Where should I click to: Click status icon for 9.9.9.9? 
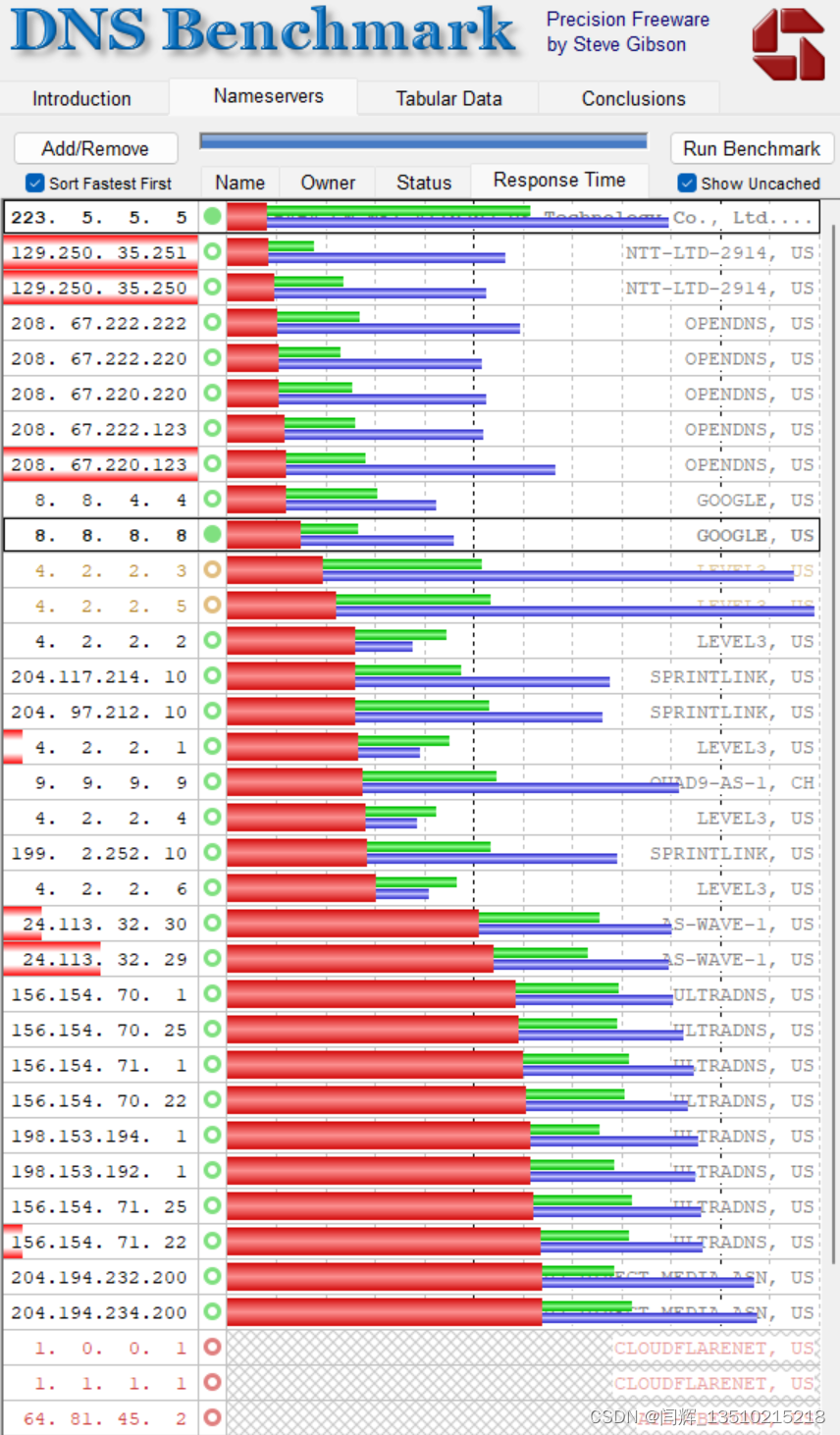pos(212,781)
